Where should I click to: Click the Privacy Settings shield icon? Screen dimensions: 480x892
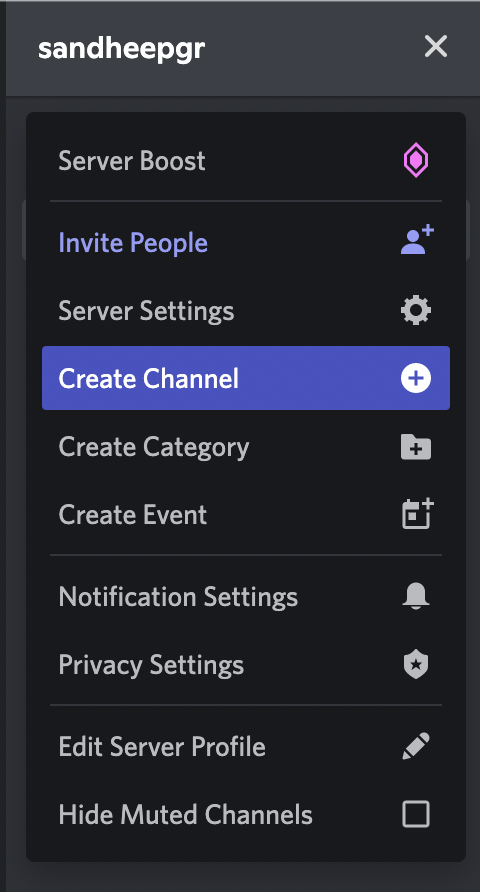[416, 664]
